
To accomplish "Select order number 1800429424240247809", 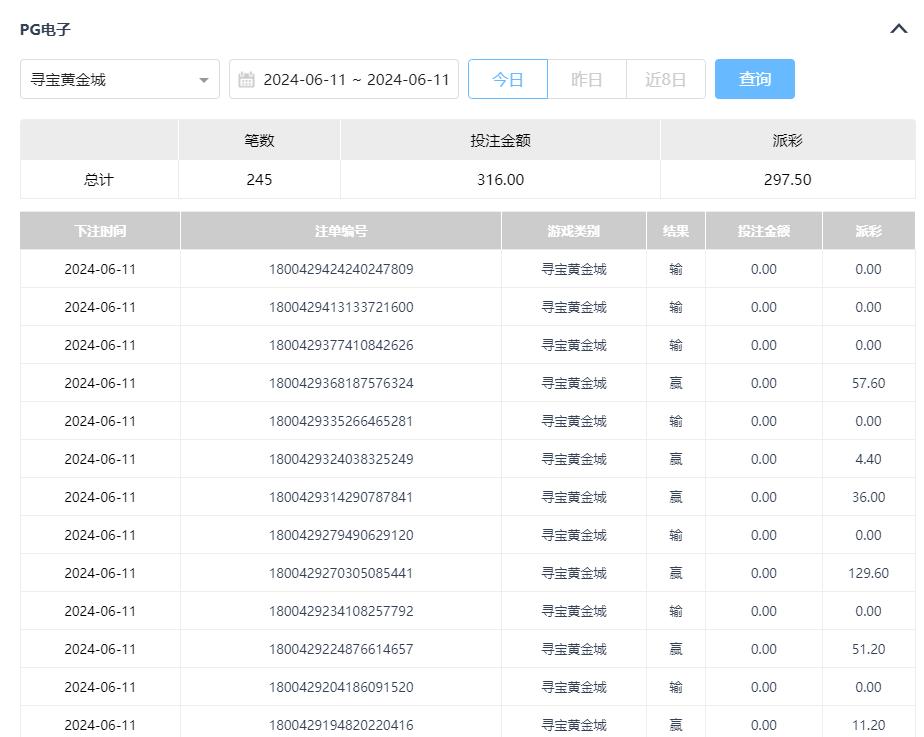I will click(x=341, y=269).
